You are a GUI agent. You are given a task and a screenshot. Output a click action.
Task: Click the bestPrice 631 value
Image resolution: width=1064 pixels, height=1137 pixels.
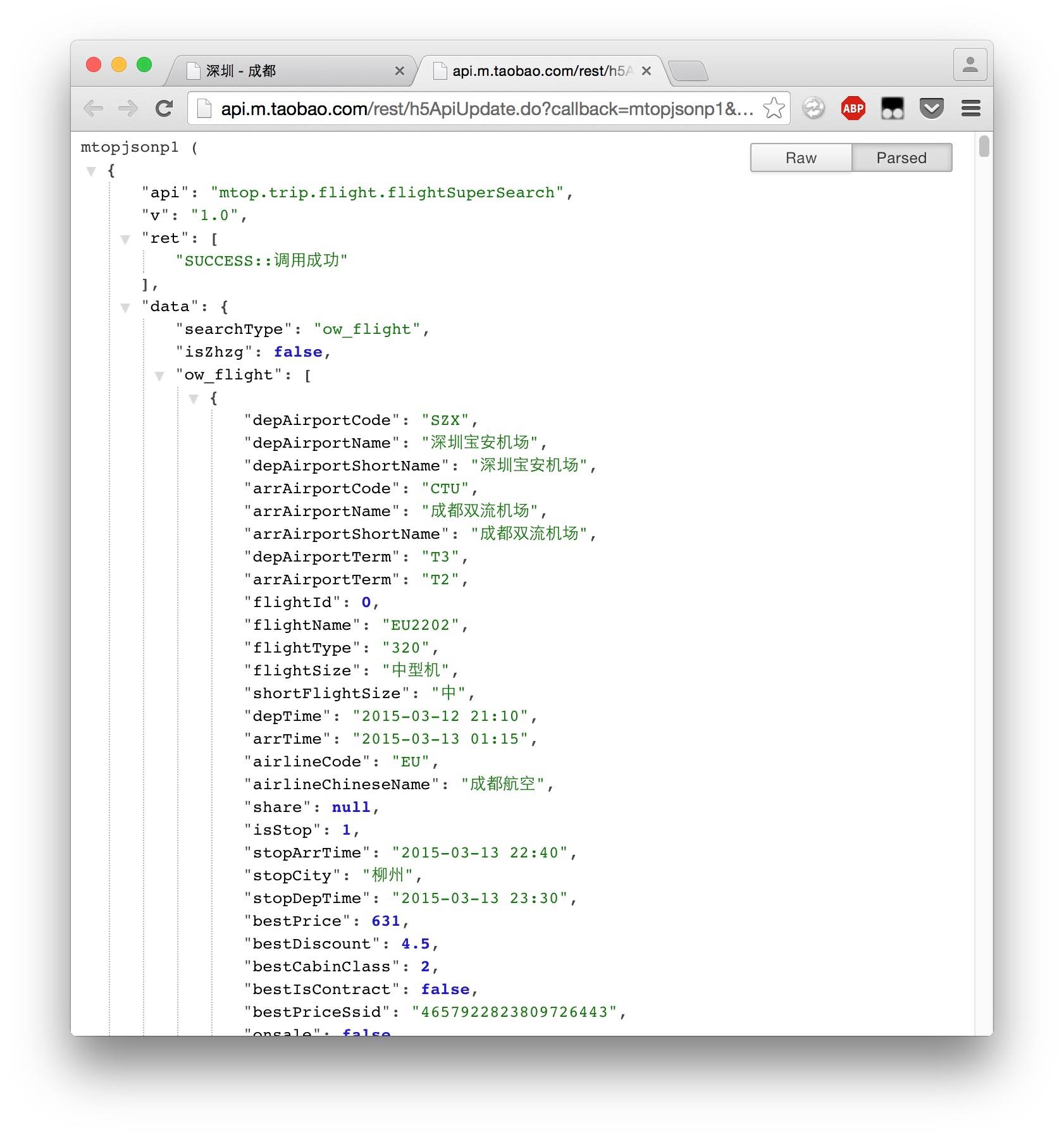386,921
